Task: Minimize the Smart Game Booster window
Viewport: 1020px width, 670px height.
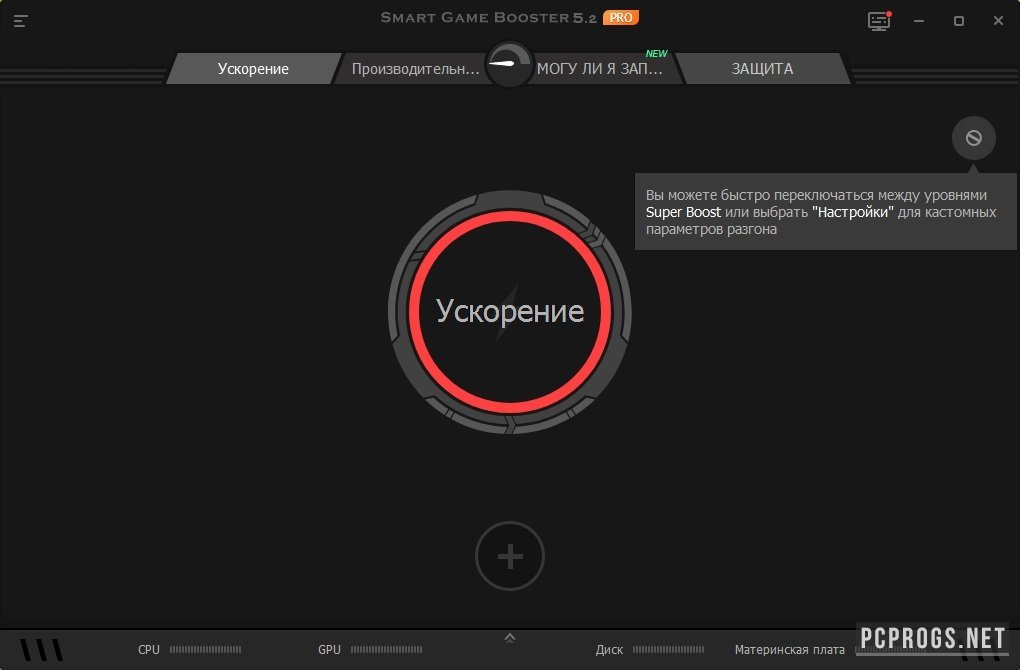Action: [x=921, y=21]
